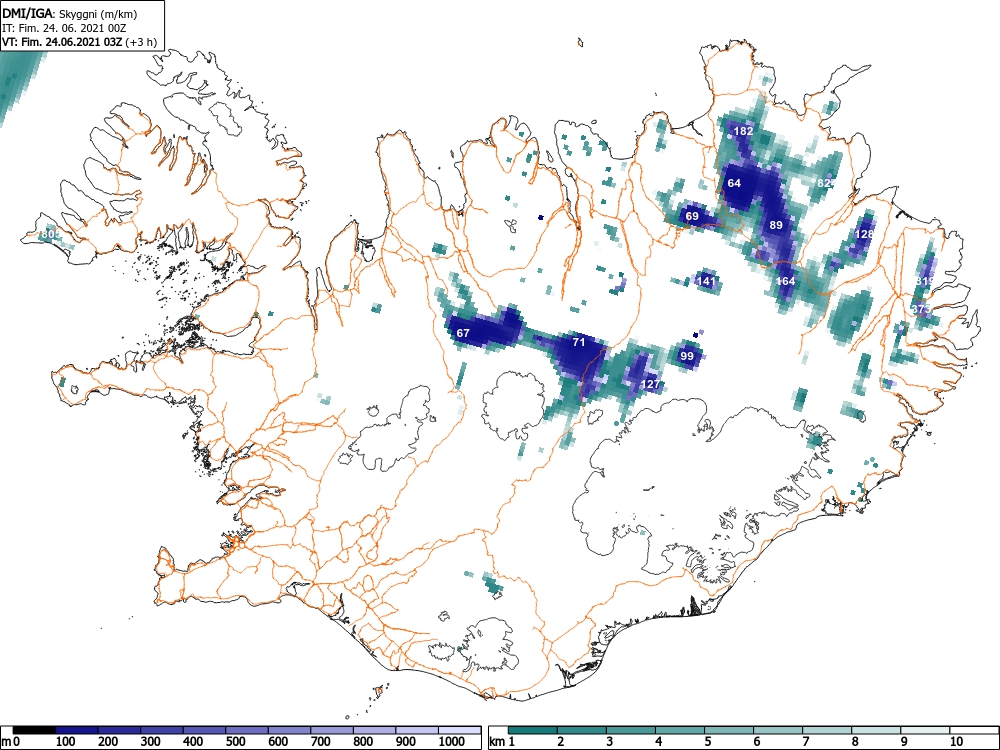
Task: Click the 141 visibility value on the map
Action: 706,281
